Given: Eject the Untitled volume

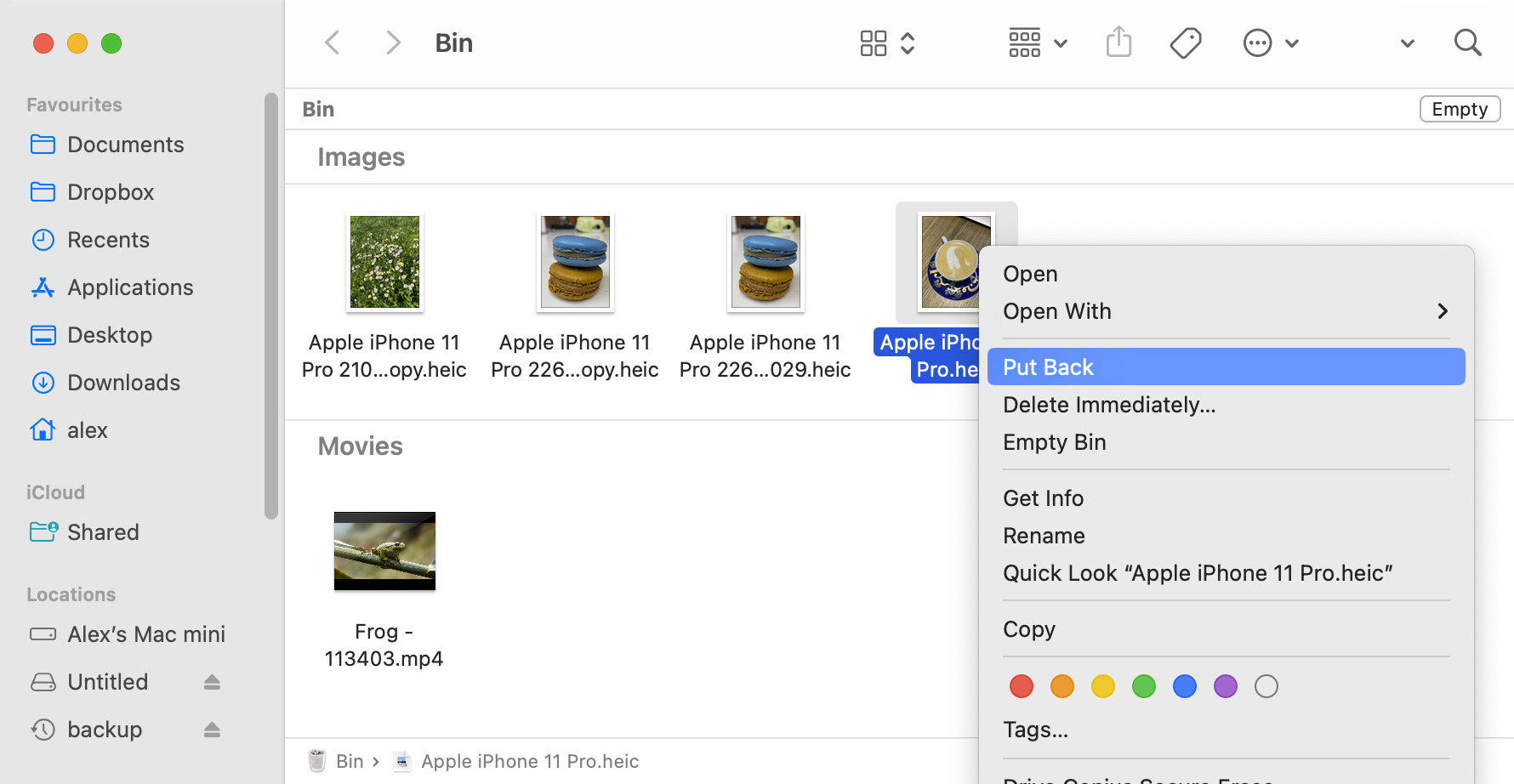Looking at the screenshot, I should click(212, 682).
